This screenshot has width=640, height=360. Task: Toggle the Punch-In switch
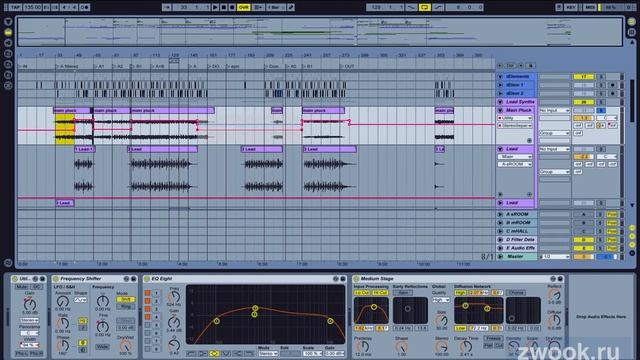(x=411, y=7)
